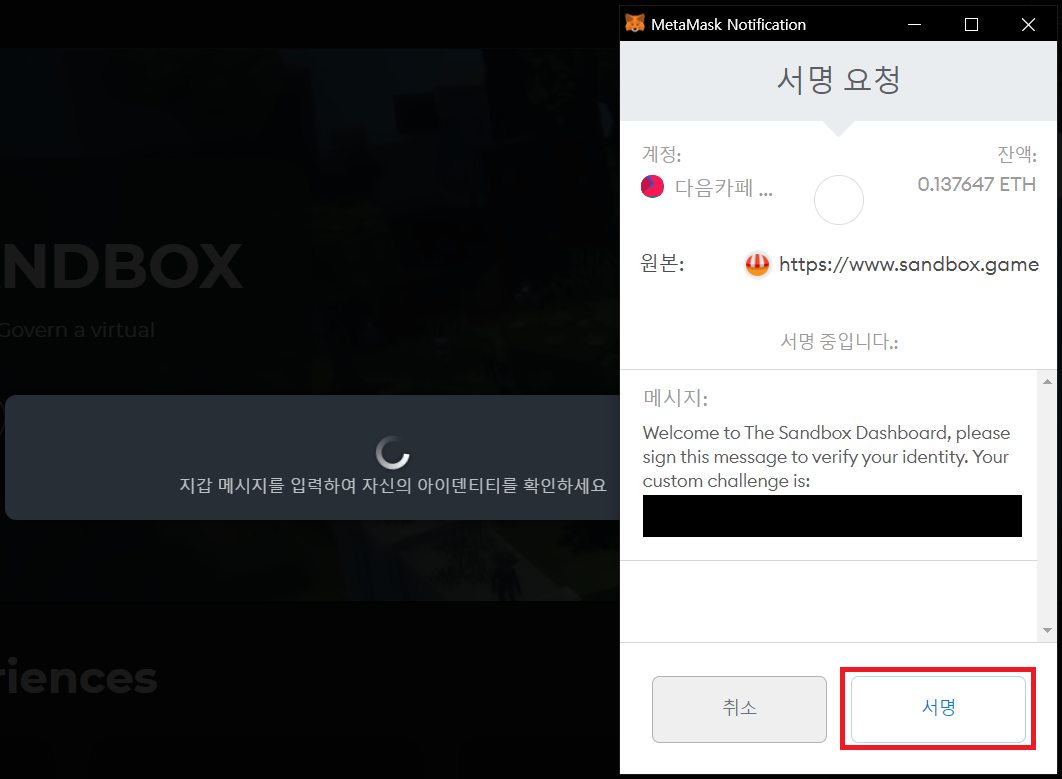Click the MetaMask Notification window title
Screen dimensions: 1062x779
[728, 24]
